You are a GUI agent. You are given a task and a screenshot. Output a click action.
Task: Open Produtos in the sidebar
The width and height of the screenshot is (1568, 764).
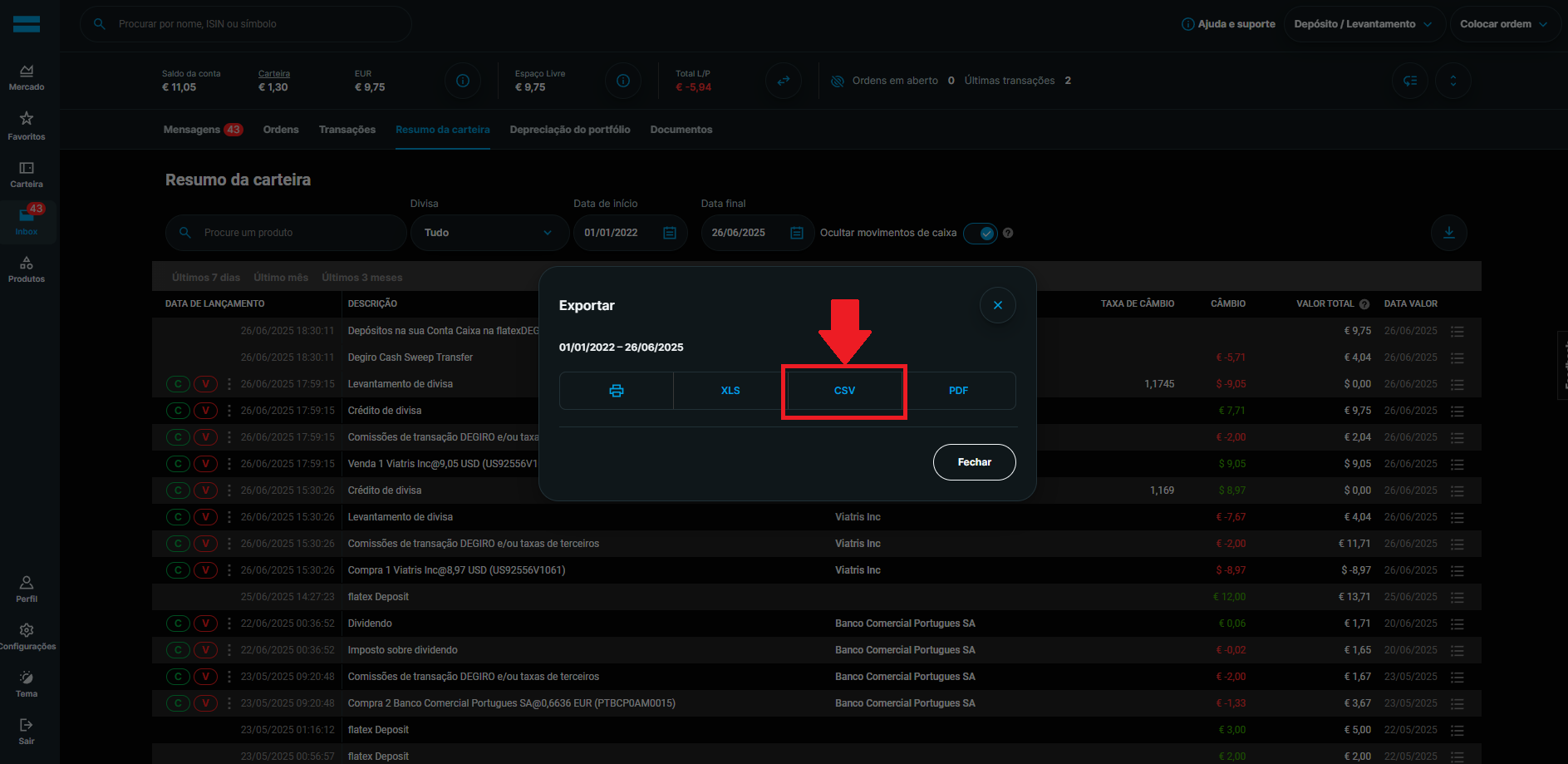27,270
